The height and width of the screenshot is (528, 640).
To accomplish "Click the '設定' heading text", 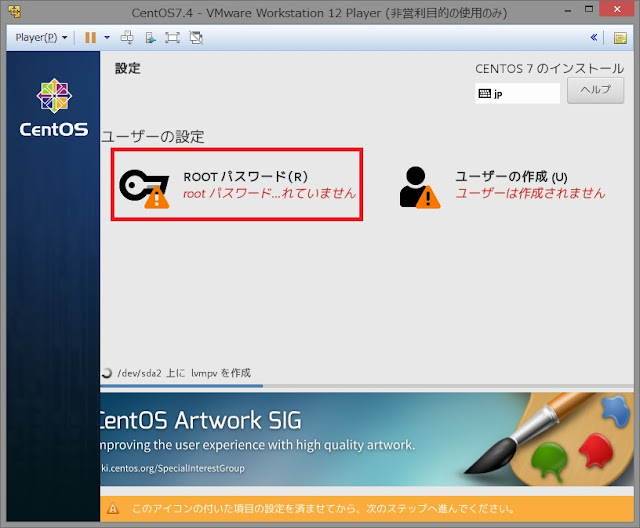I will tap(128, 68).
